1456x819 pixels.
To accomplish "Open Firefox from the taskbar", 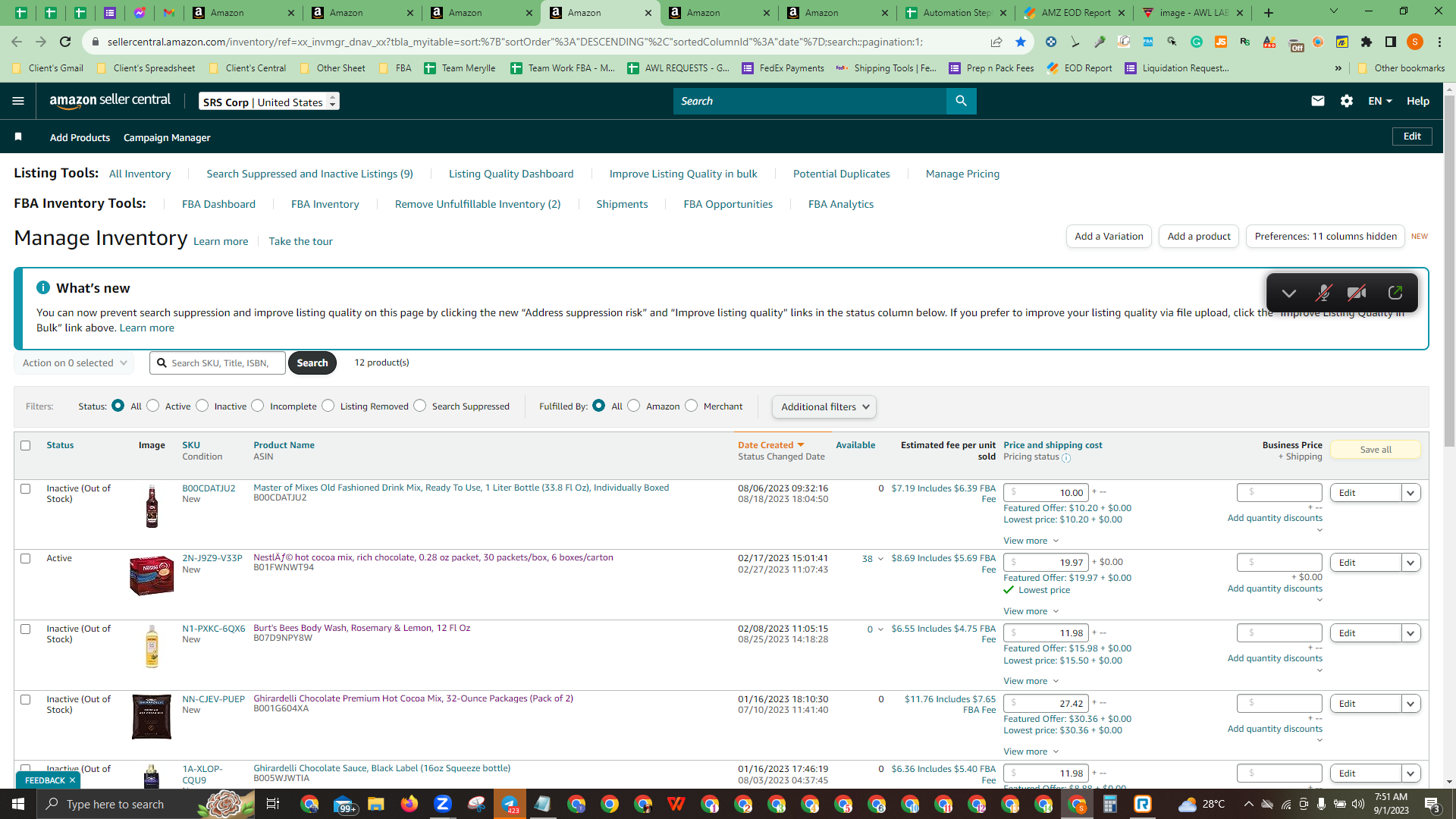I will pos(409,804).
